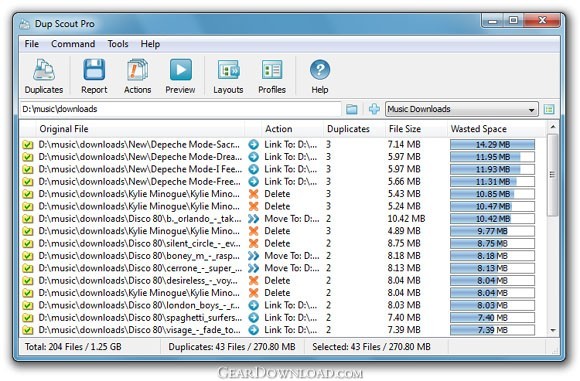
Task: Uncheck the silent_circle file checkbox
Action: point(28,243)
